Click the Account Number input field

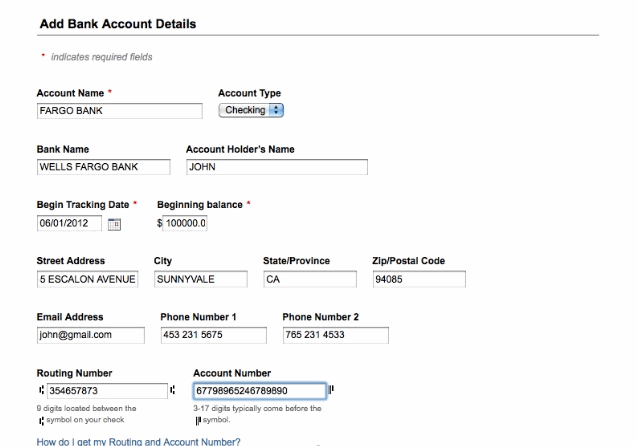260,391
